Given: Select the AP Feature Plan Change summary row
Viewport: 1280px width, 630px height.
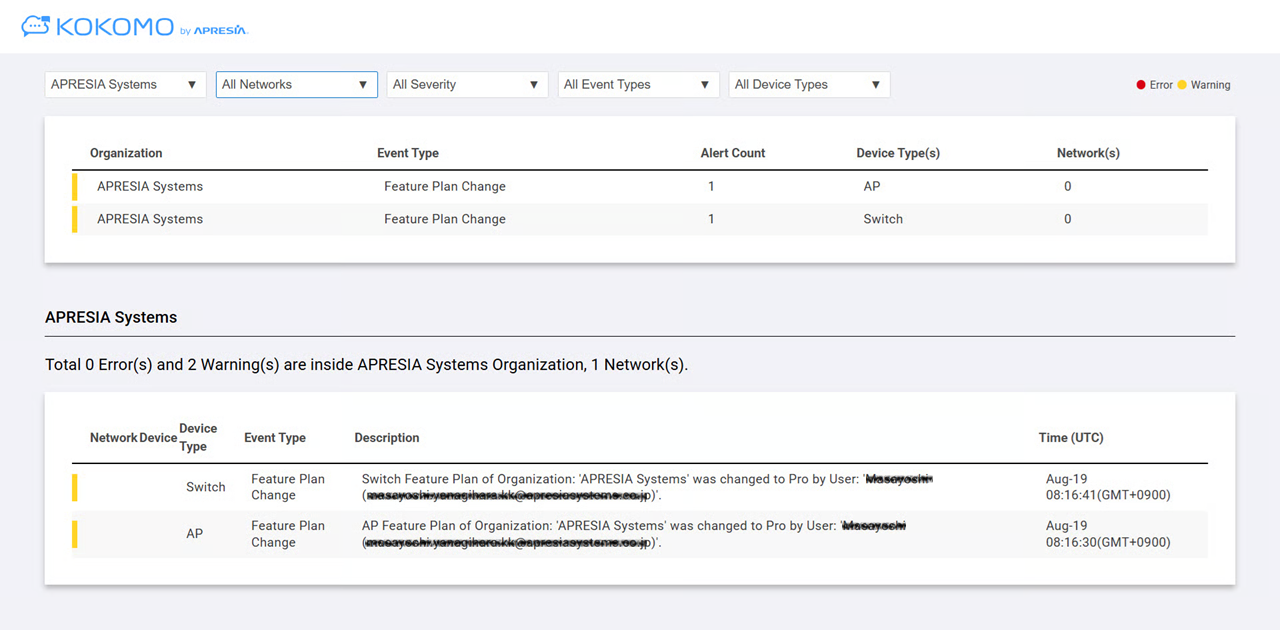Looking at the screenshot, I should (x=640, y=187).
